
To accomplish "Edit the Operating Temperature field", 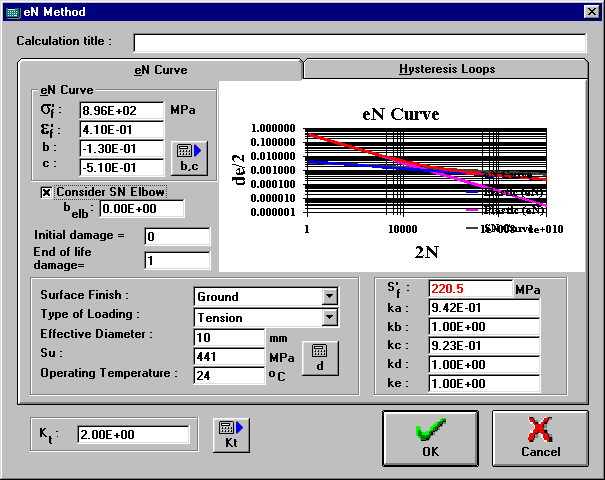I will click(229, 376).
